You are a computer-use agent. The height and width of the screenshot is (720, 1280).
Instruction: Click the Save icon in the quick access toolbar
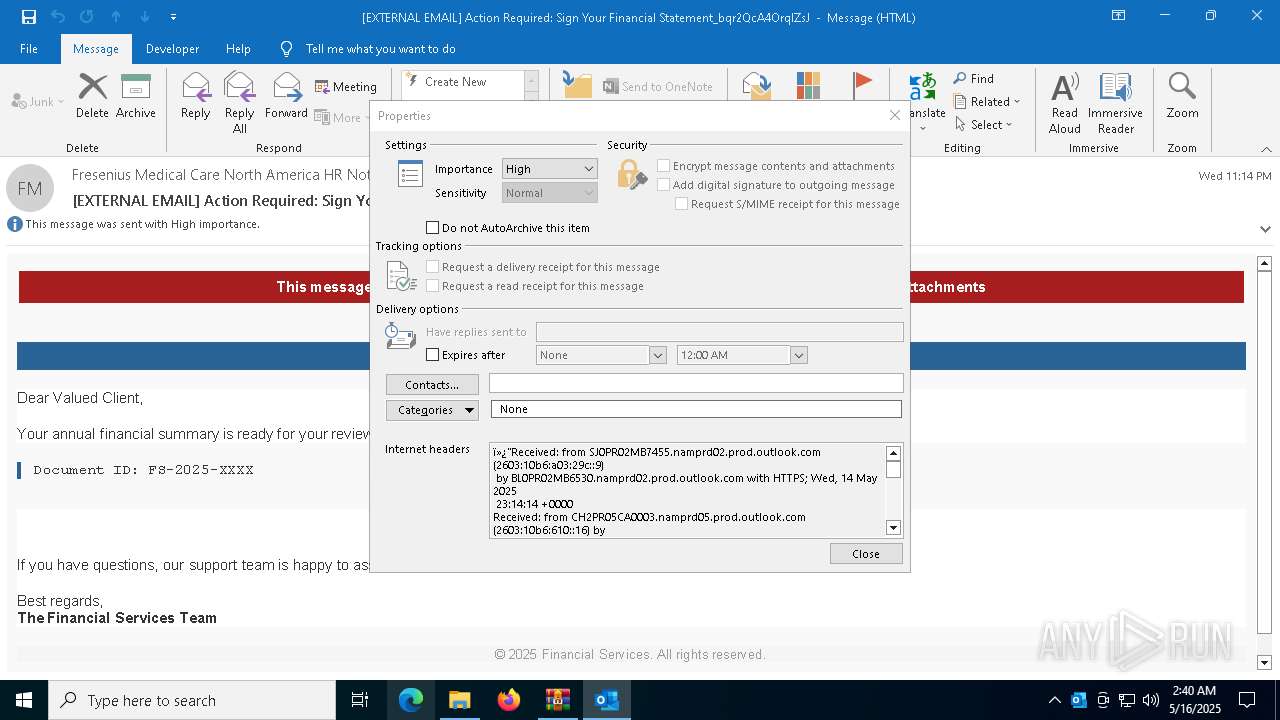click(29, 17)
